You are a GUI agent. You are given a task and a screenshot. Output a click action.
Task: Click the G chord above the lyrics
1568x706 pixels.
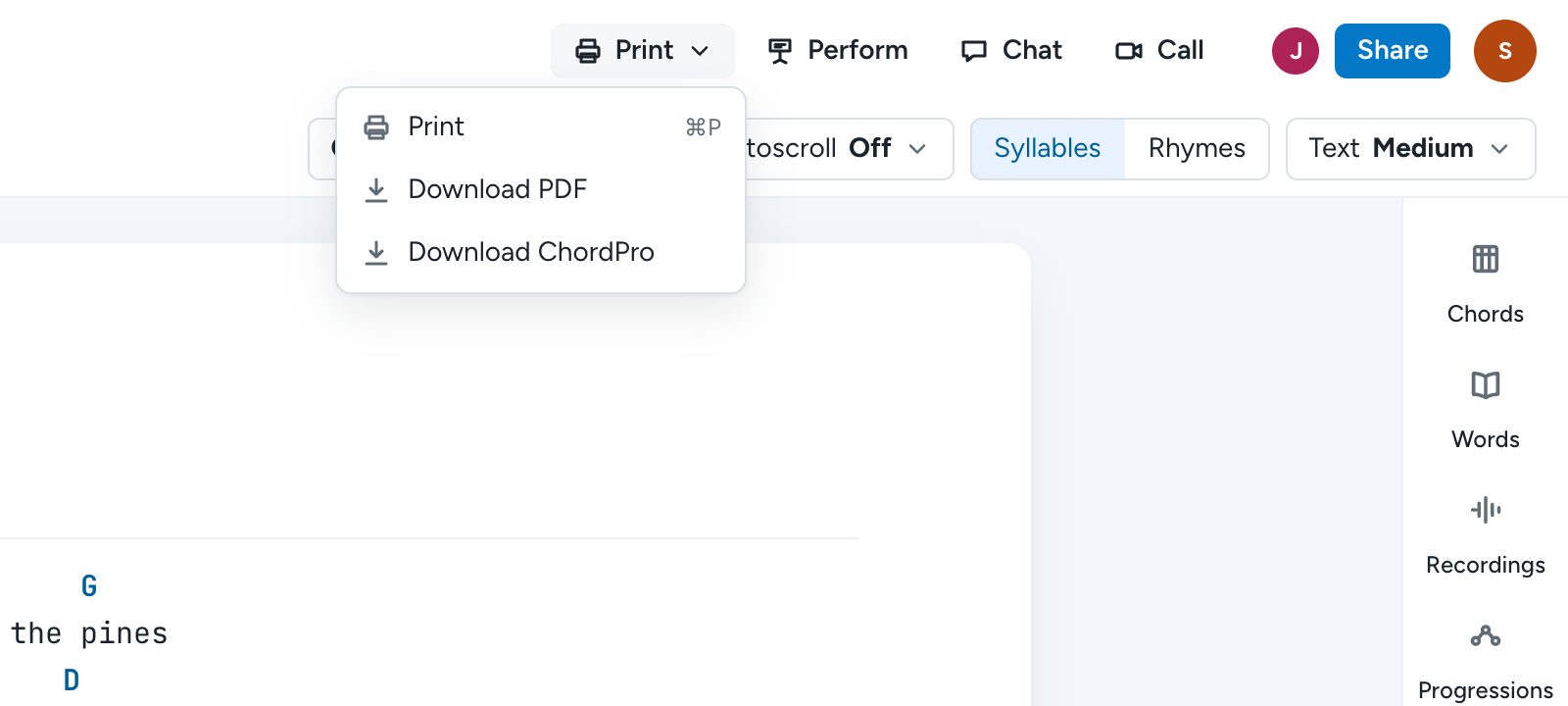[x=89, y=586]
